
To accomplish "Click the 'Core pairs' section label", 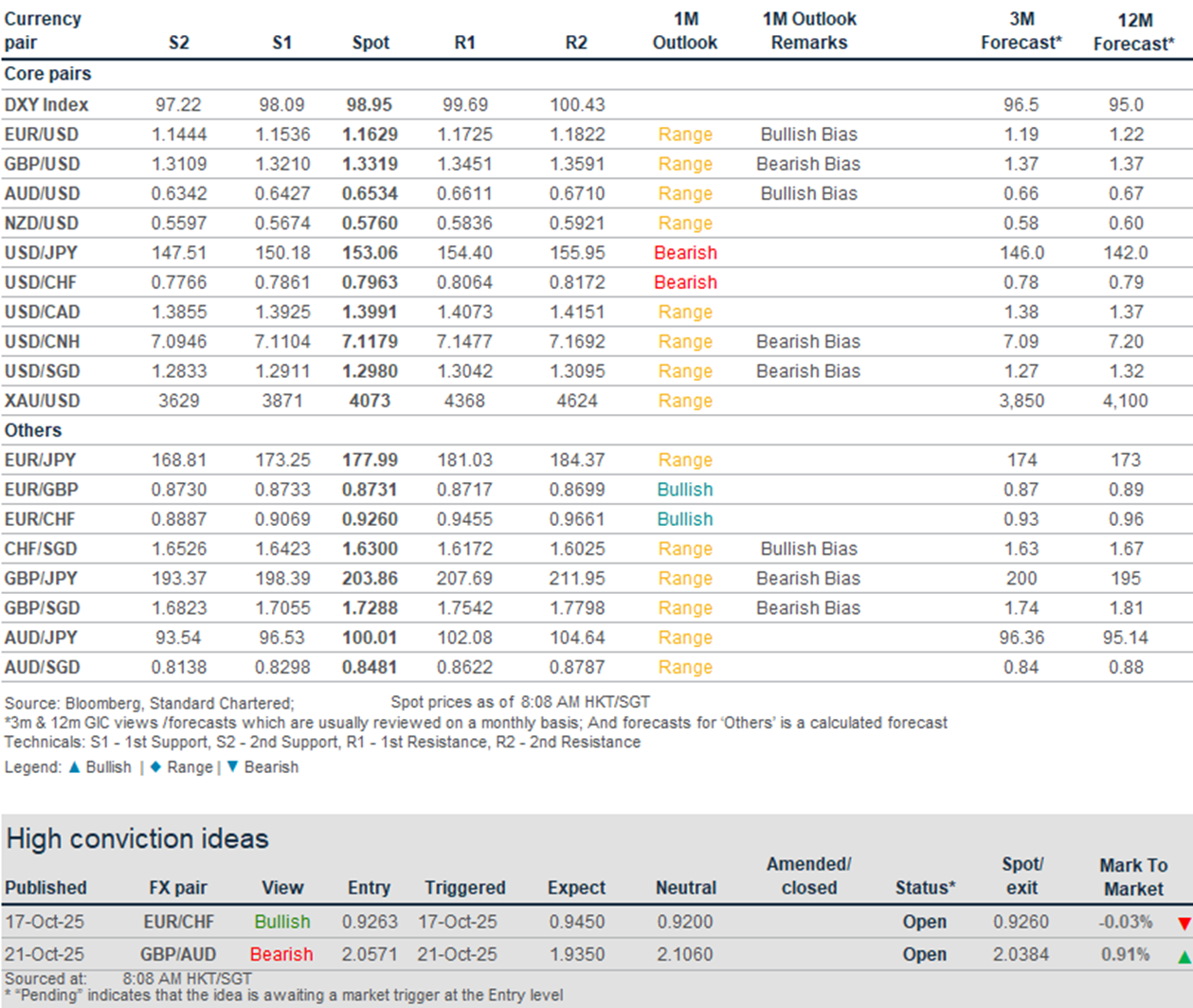I will 47,74.
